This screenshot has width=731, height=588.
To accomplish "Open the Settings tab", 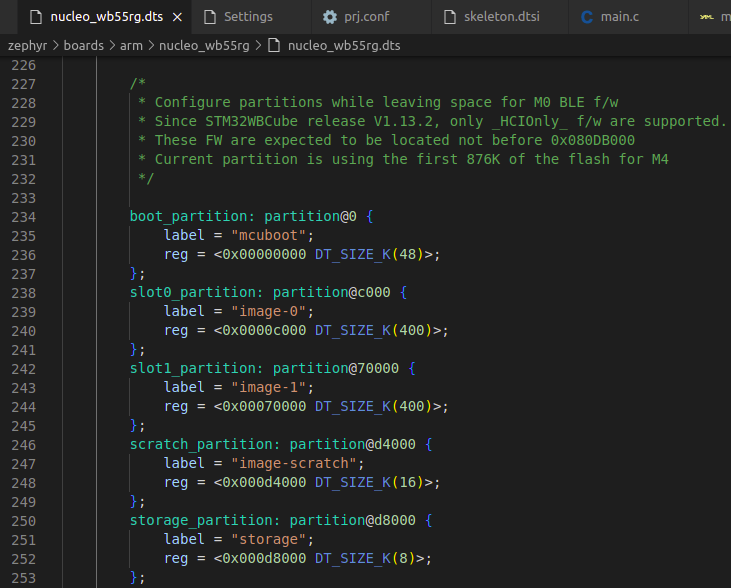I will [251, 17].
